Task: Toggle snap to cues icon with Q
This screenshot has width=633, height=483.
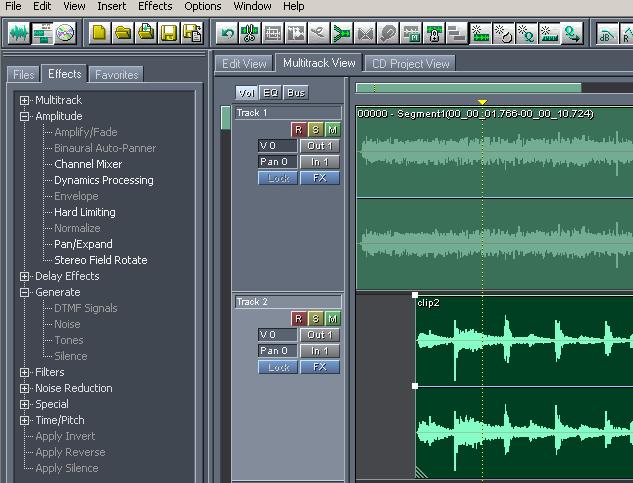Action: 526,33
